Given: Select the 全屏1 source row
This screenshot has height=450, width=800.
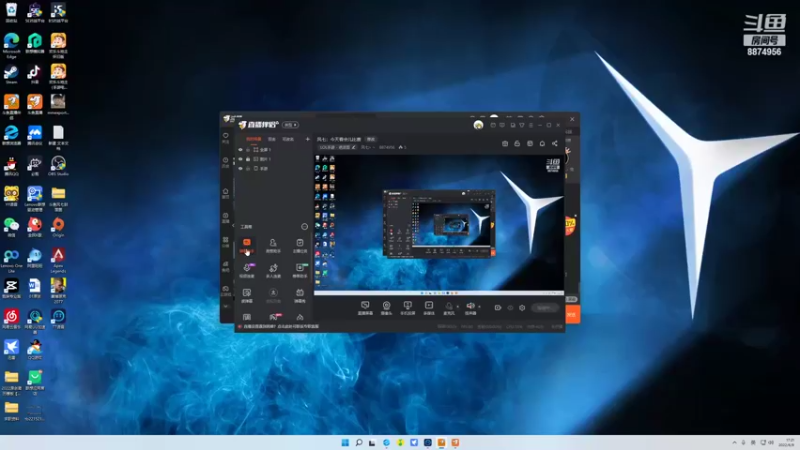Looking at the screenshot, I should (x=274, y=150).
